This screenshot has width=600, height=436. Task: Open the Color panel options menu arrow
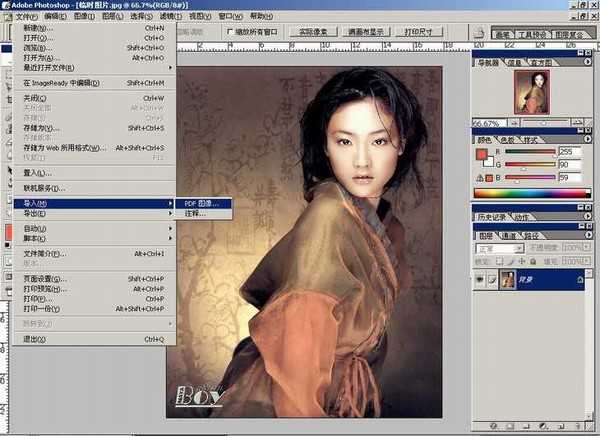(x=590, y=141)
